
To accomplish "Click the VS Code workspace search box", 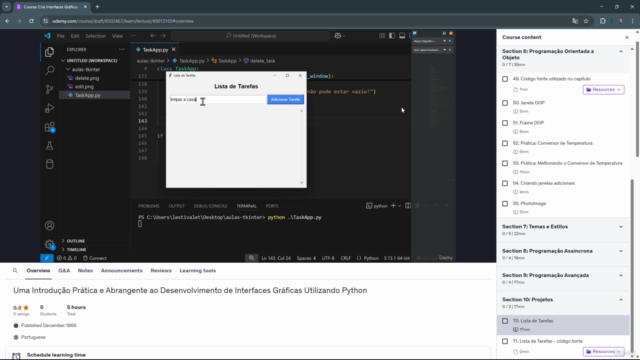I will tap(250, 36).
